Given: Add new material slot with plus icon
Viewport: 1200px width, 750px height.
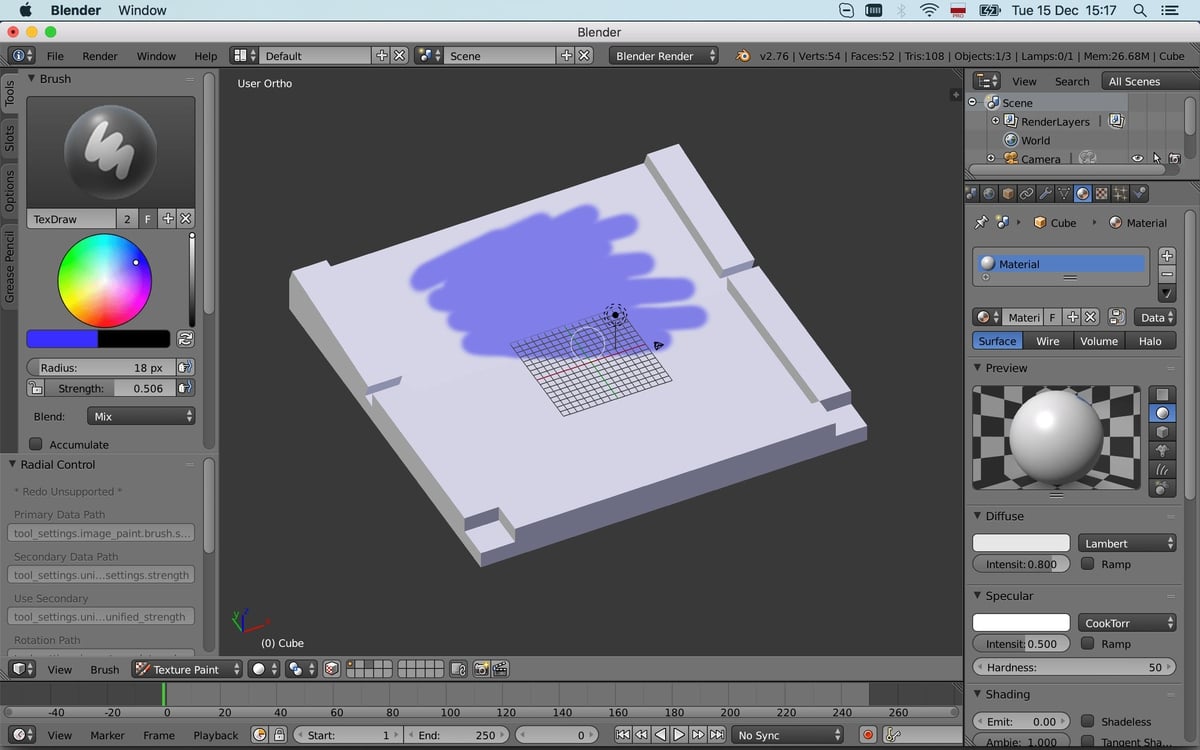Looking at the screenshot, I should 1167,256.
